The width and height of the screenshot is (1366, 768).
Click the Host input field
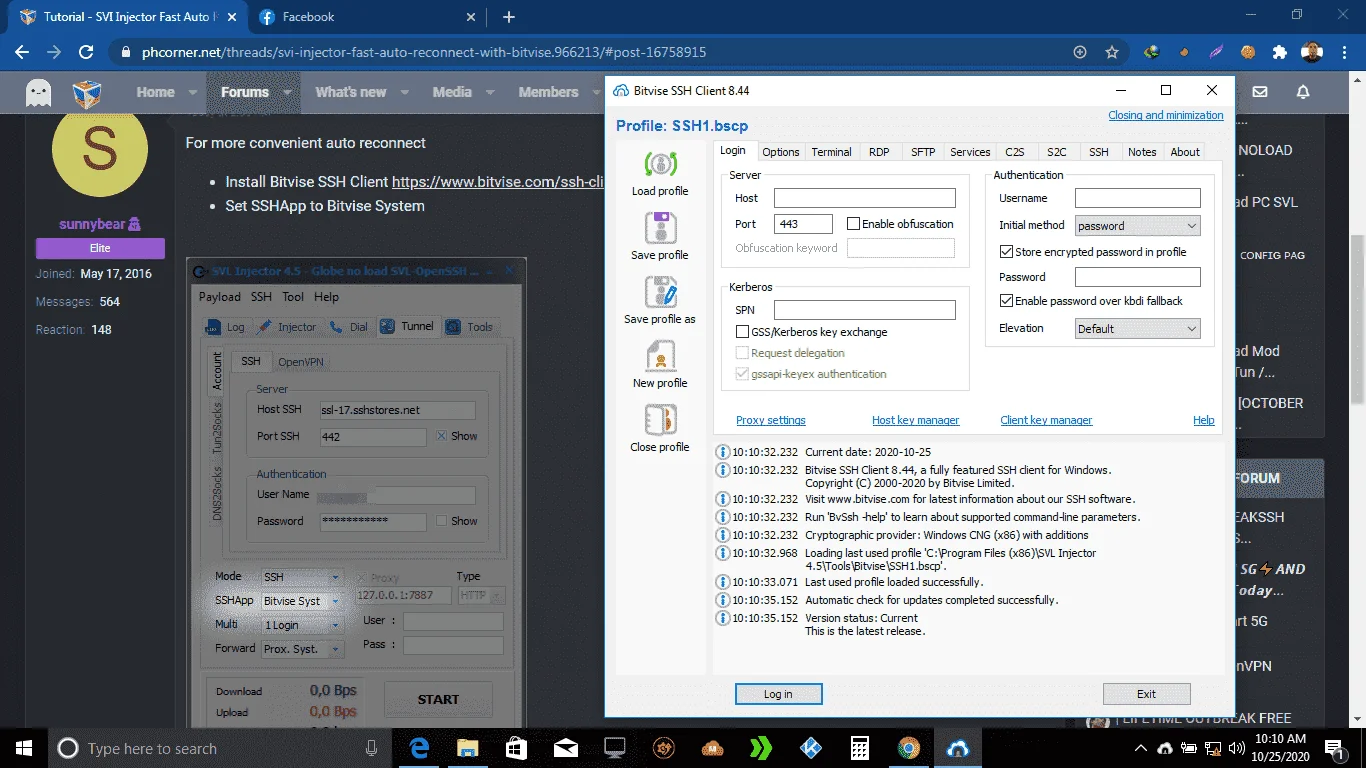pyautogui.click(x=865, y=198)
